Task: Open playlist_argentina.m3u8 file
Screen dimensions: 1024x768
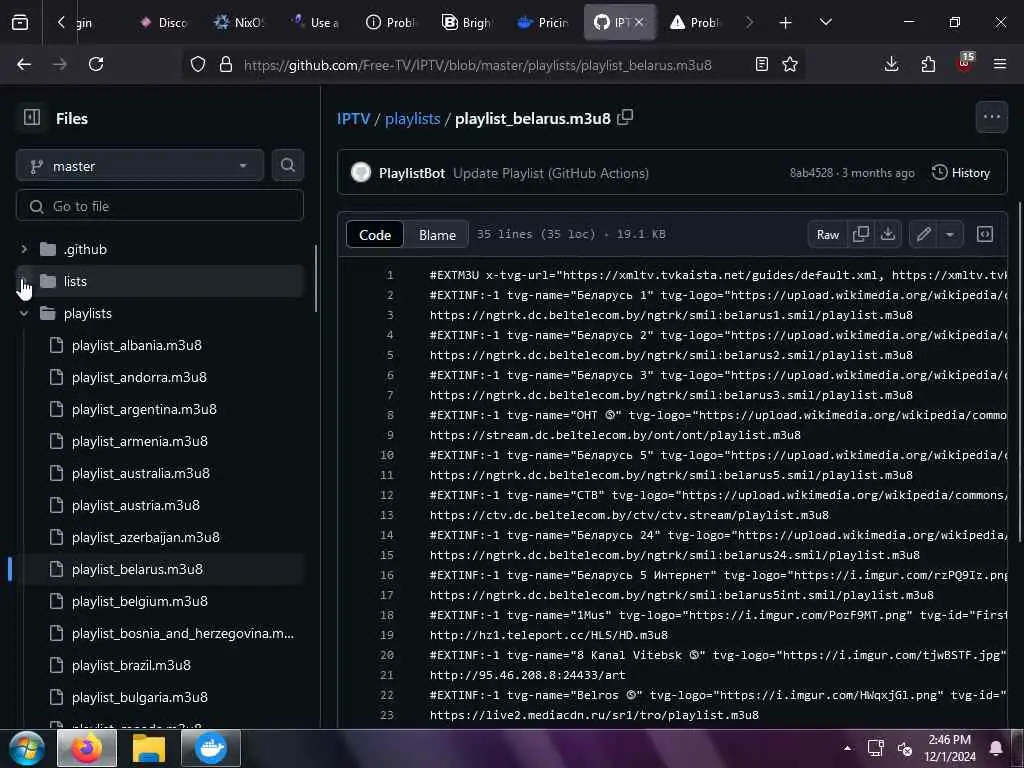Action: (x=144, y=409)
